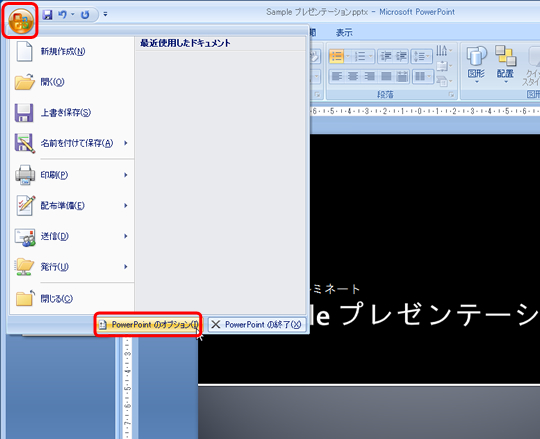Expand the 発行 submenu arrow

[126, 267]
